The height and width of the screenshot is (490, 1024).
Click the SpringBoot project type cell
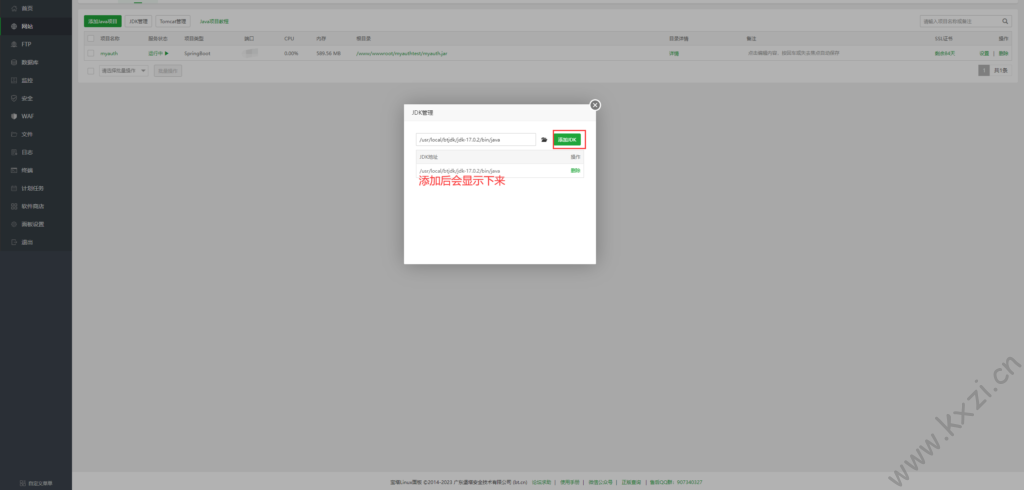click(x=197, y=53)
